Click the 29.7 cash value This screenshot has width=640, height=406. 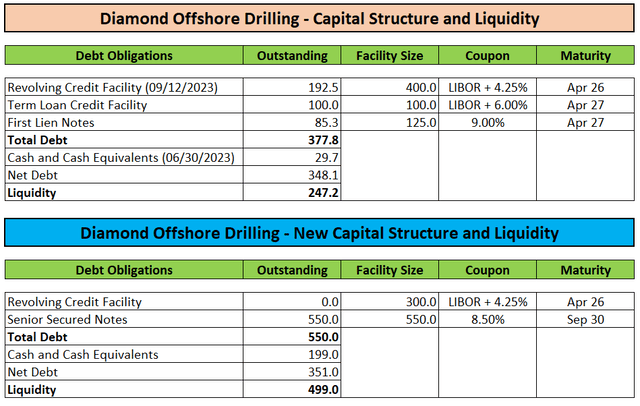(327, 158)
